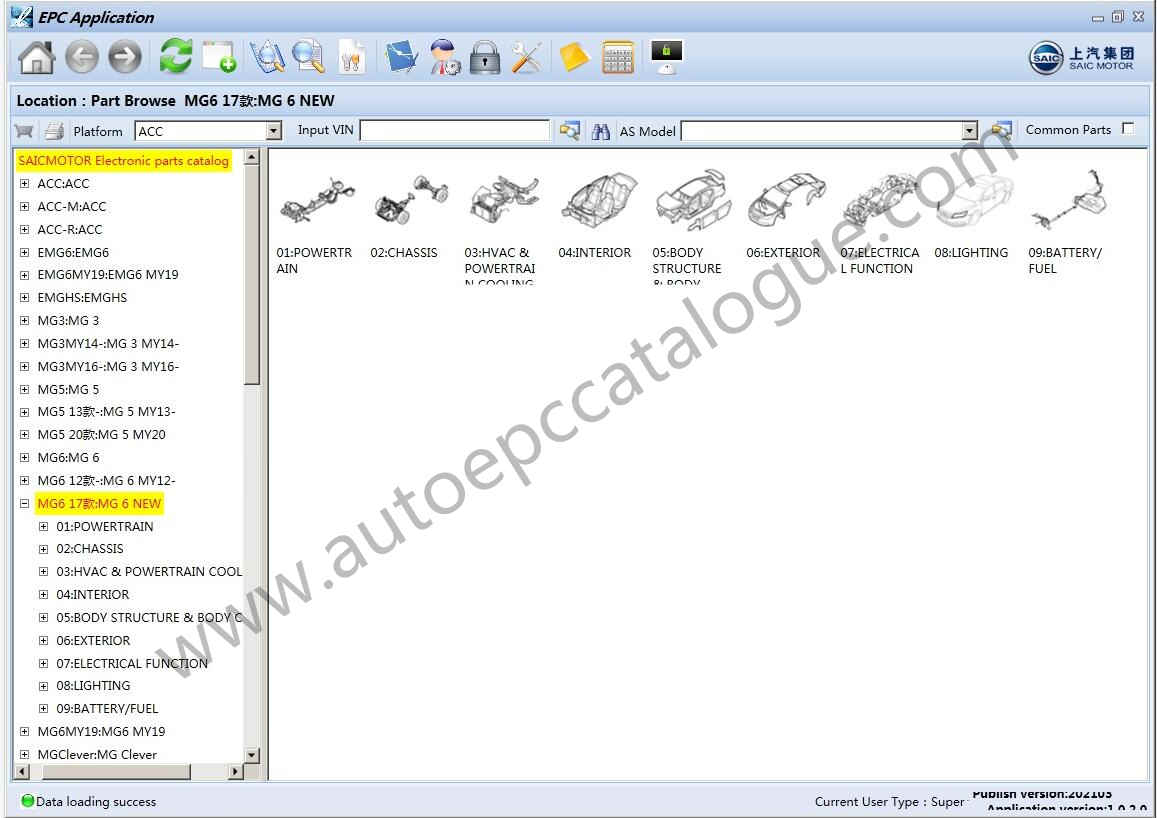This screenshot has height=818, width=1157.
Task: Expand MG6MY19:MG6 MY19 tree node
Action: point(24,732)
